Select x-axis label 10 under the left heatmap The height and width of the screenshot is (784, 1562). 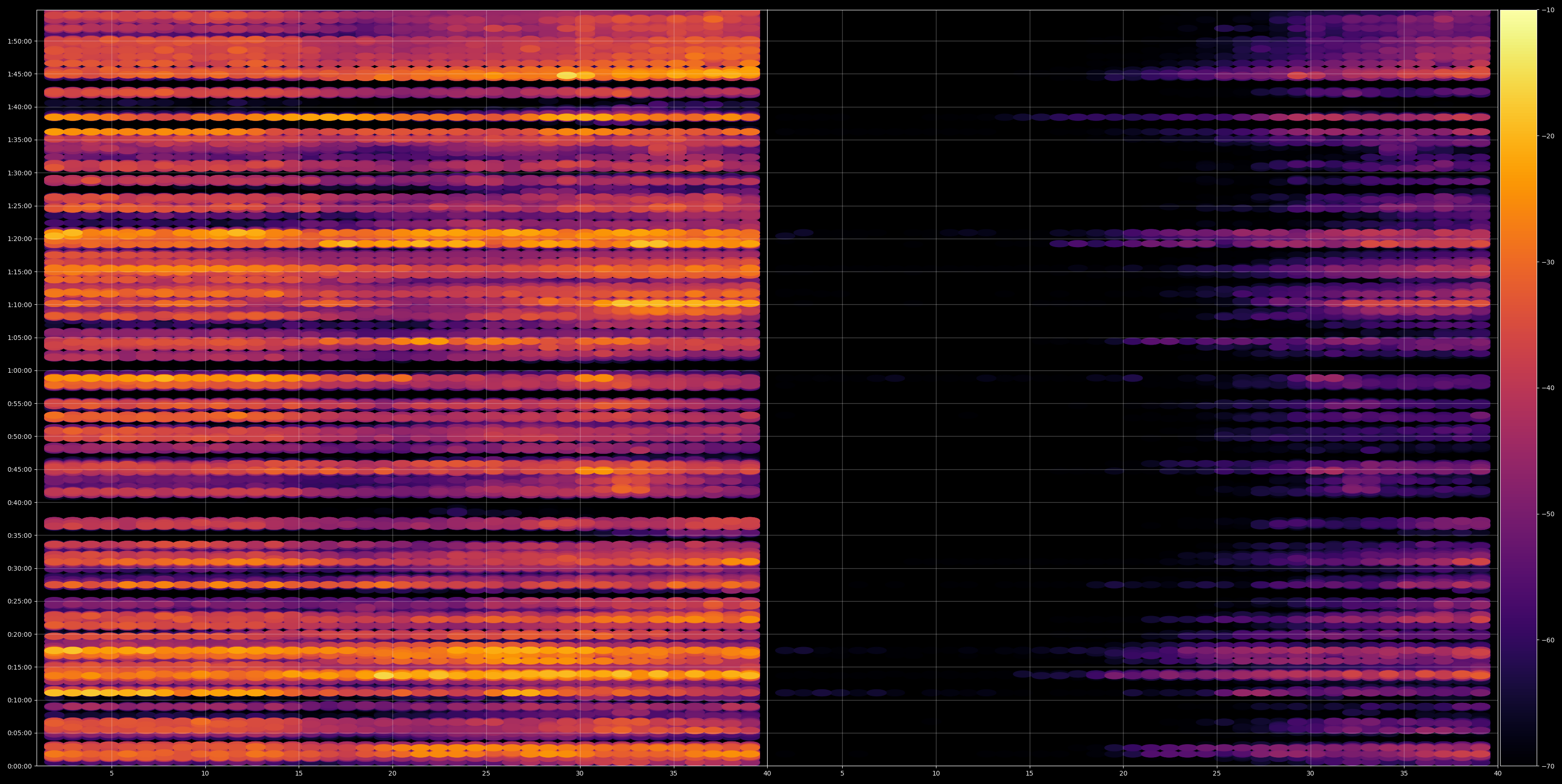[205, 774]
